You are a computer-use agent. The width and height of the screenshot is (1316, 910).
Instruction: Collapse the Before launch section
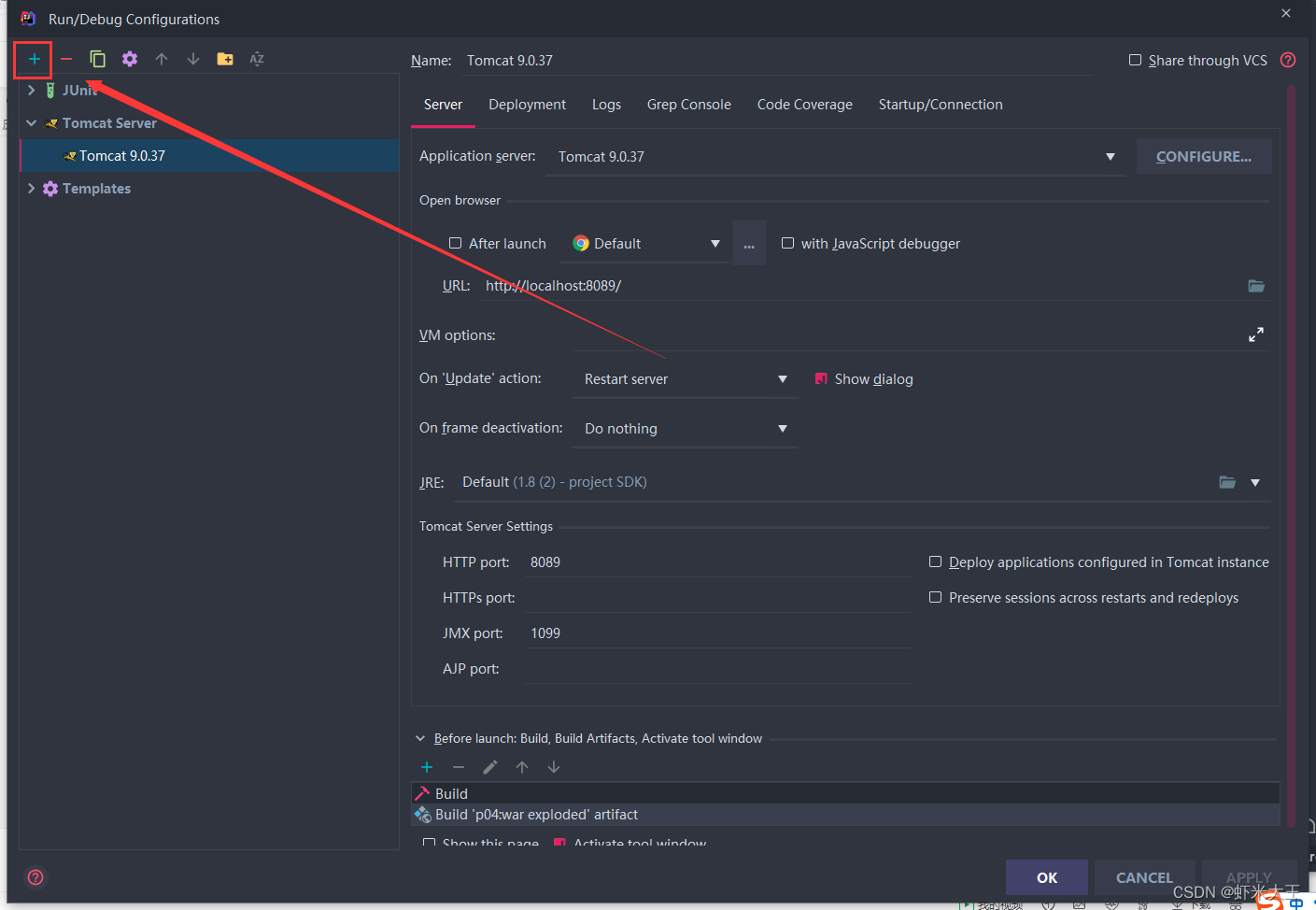click(420, 738)
